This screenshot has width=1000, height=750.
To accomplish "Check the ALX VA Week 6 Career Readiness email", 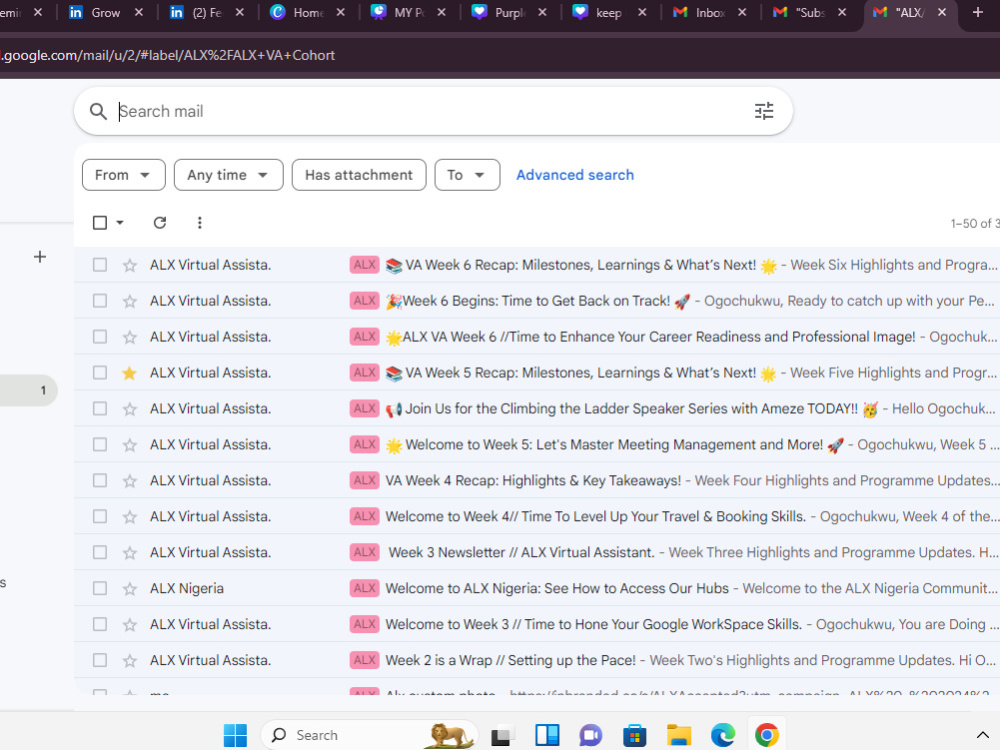I will pos(99,336).
